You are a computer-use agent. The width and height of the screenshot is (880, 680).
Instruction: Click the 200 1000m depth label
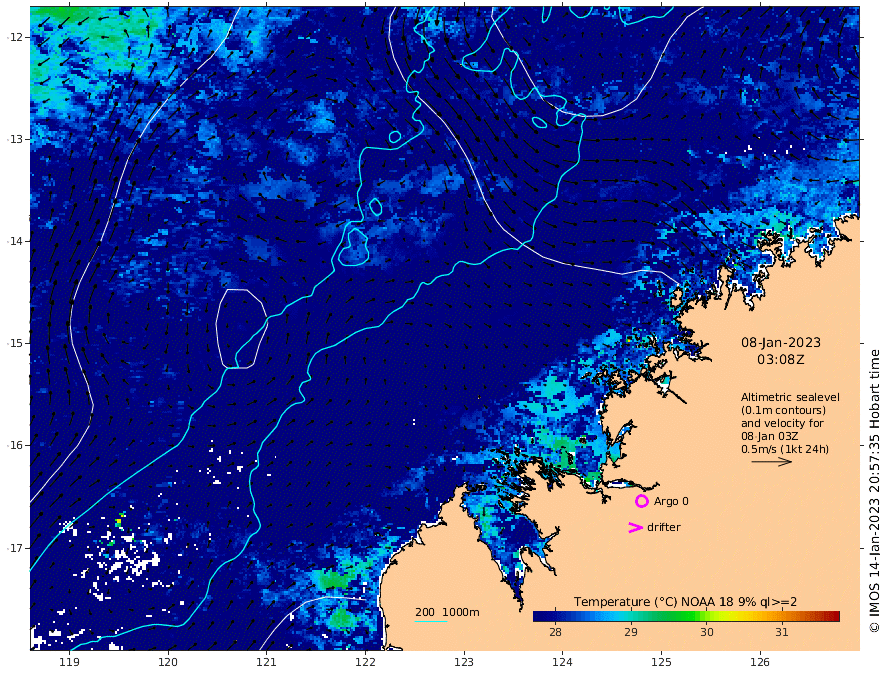pyautogui.click(x=447, y=612)
